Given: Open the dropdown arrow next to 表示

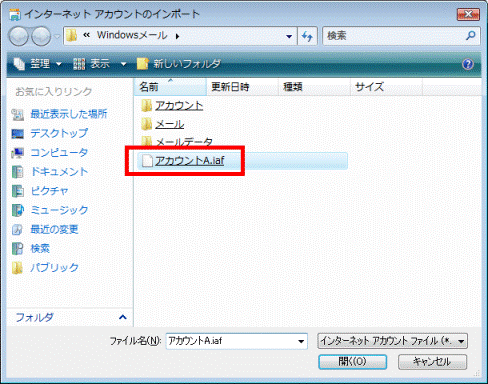Looking at the screenshot, I should click(123, 64).
